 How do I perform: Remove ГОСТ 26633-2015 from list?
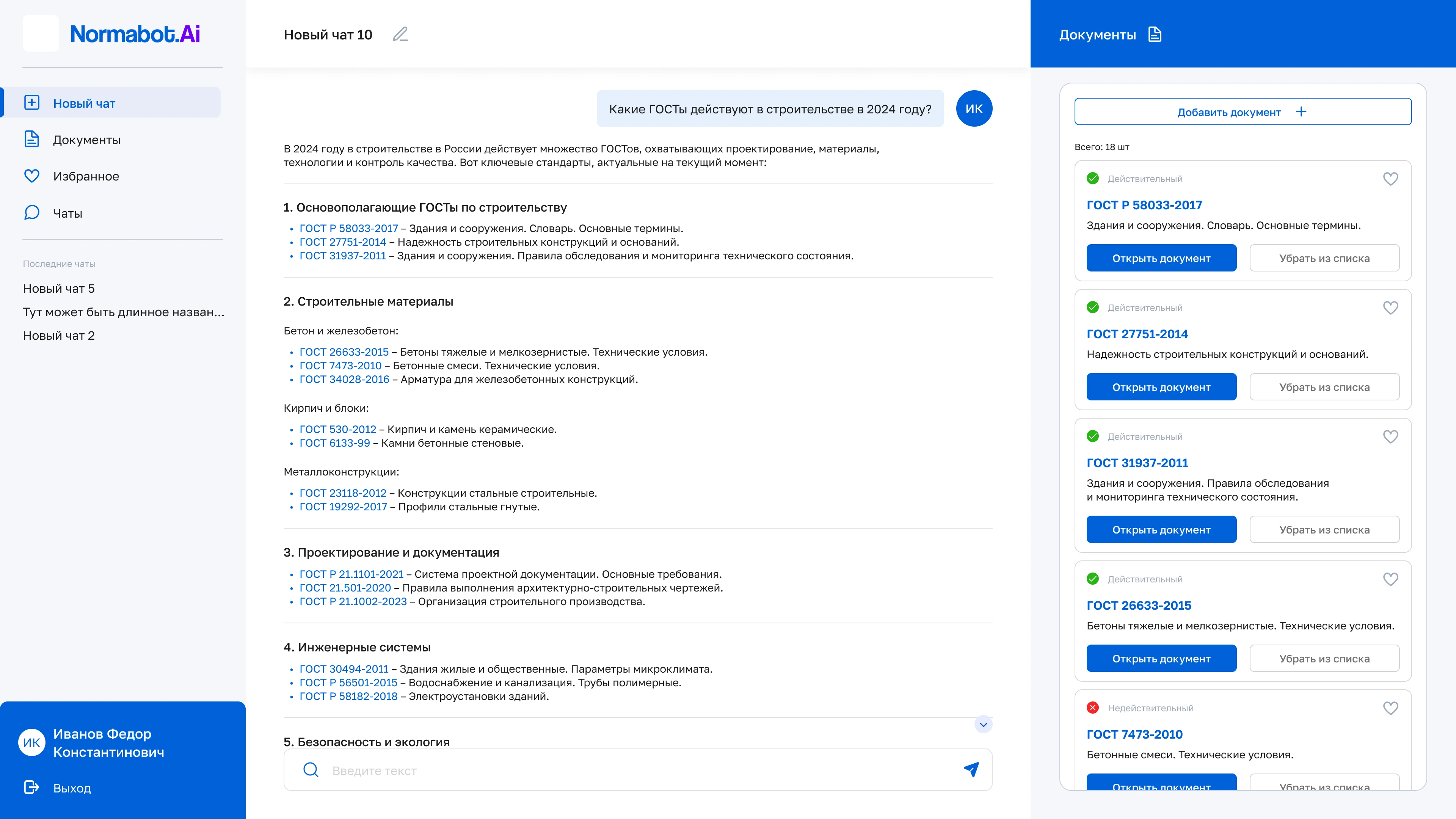point(1324,659)
